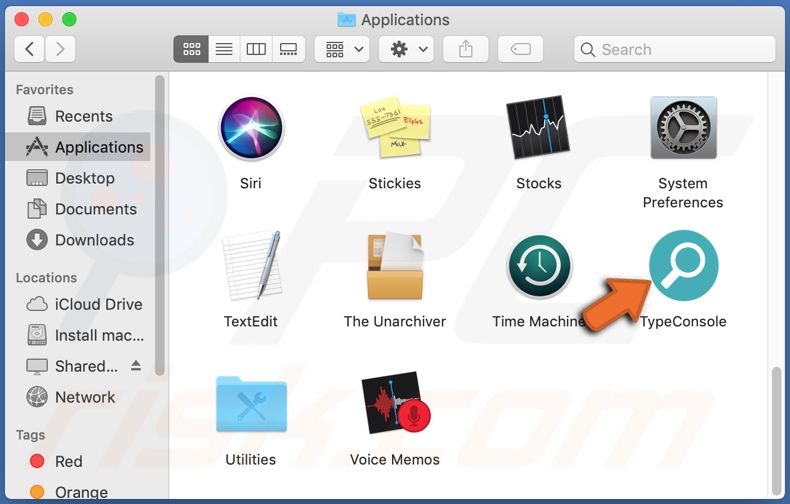Screen dimensions: 790x504
Task: Select the Red tag
Action: [68, 461]
